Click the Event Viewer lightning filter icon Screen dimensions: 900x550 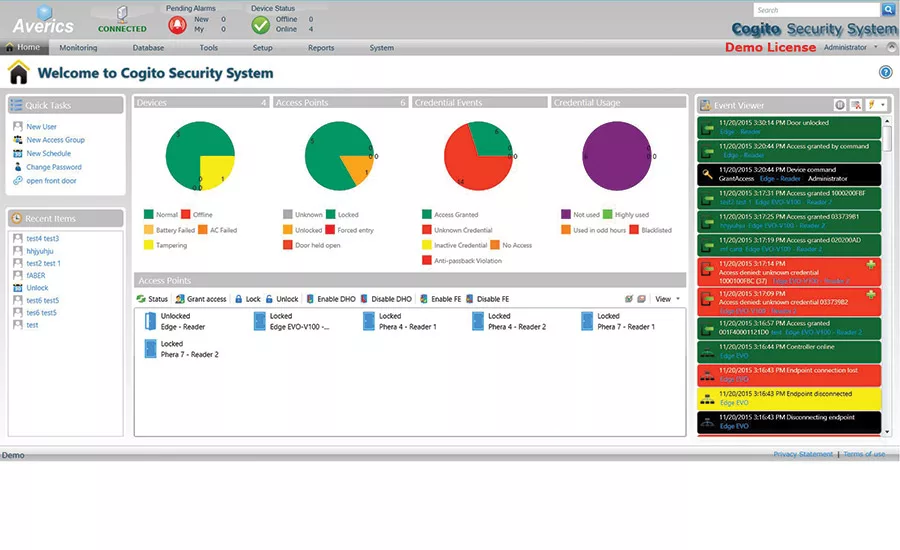point(872,104)
